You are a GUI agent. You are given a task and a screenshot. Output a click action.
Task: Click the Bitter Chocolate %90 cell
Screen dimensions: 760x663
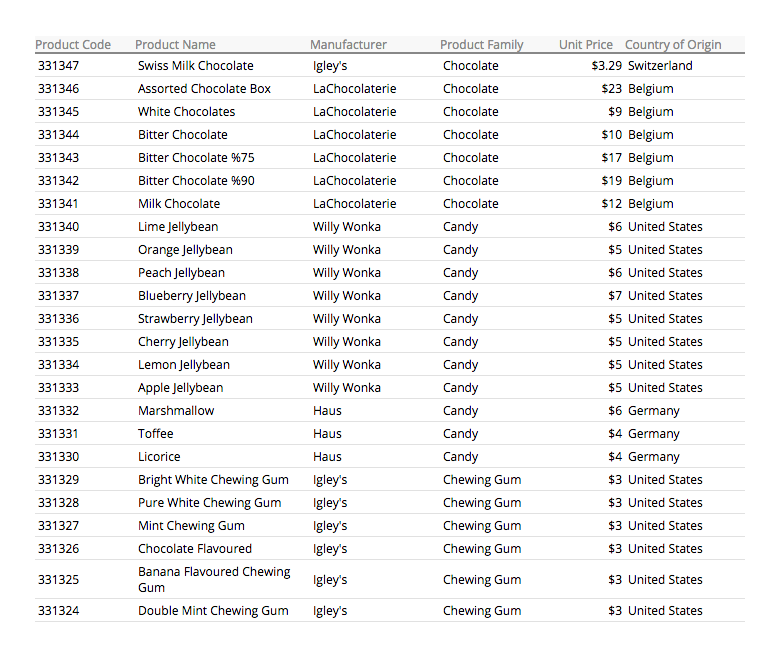[196, 181]
